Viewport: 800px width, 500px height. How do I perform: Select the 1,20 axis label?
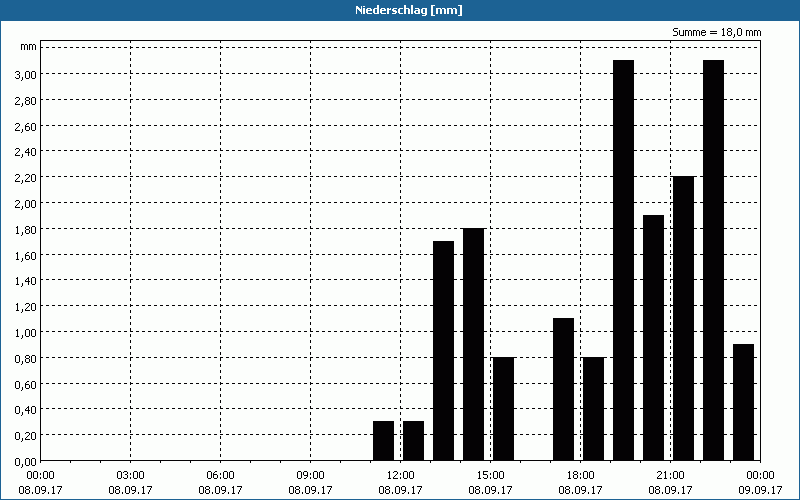coord(26,307)
